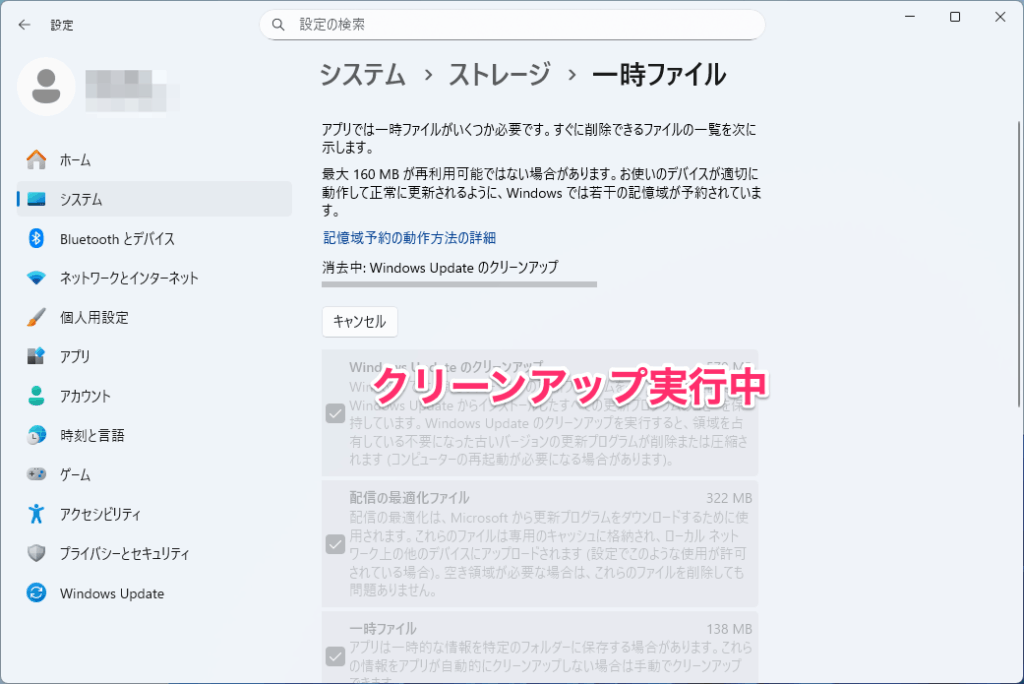Open the user profile avatar

pyautogui.click(x=46, y=87)
